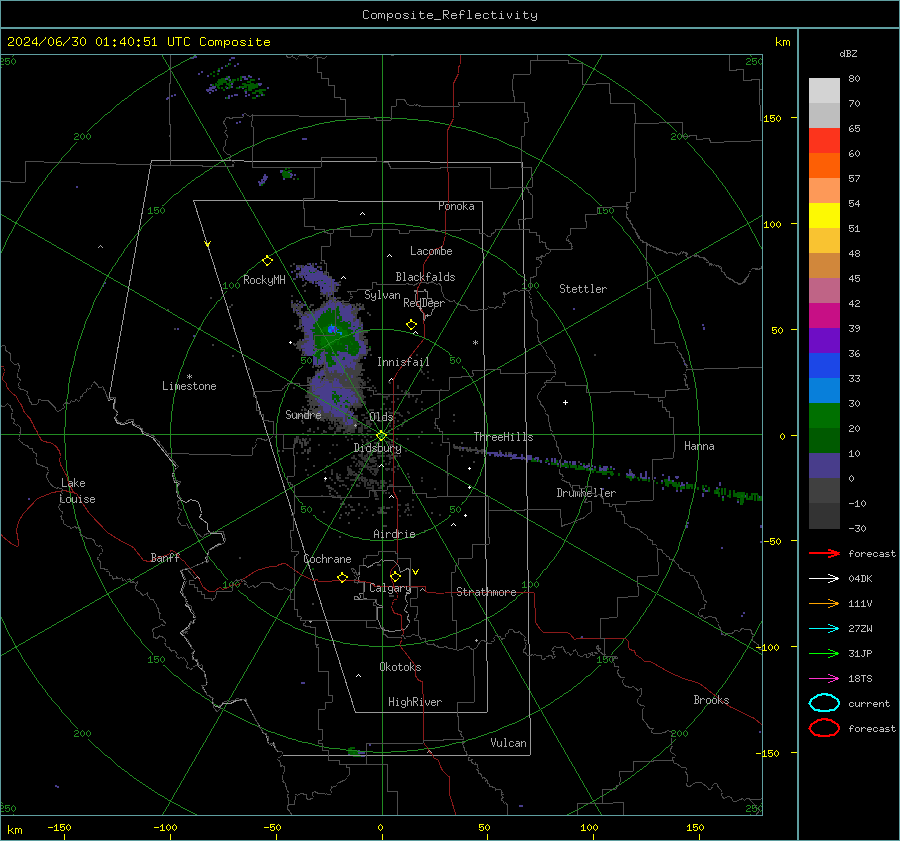The image size is (900, 841).
Task: Click the Hanna label
Action: coord(699,446)
